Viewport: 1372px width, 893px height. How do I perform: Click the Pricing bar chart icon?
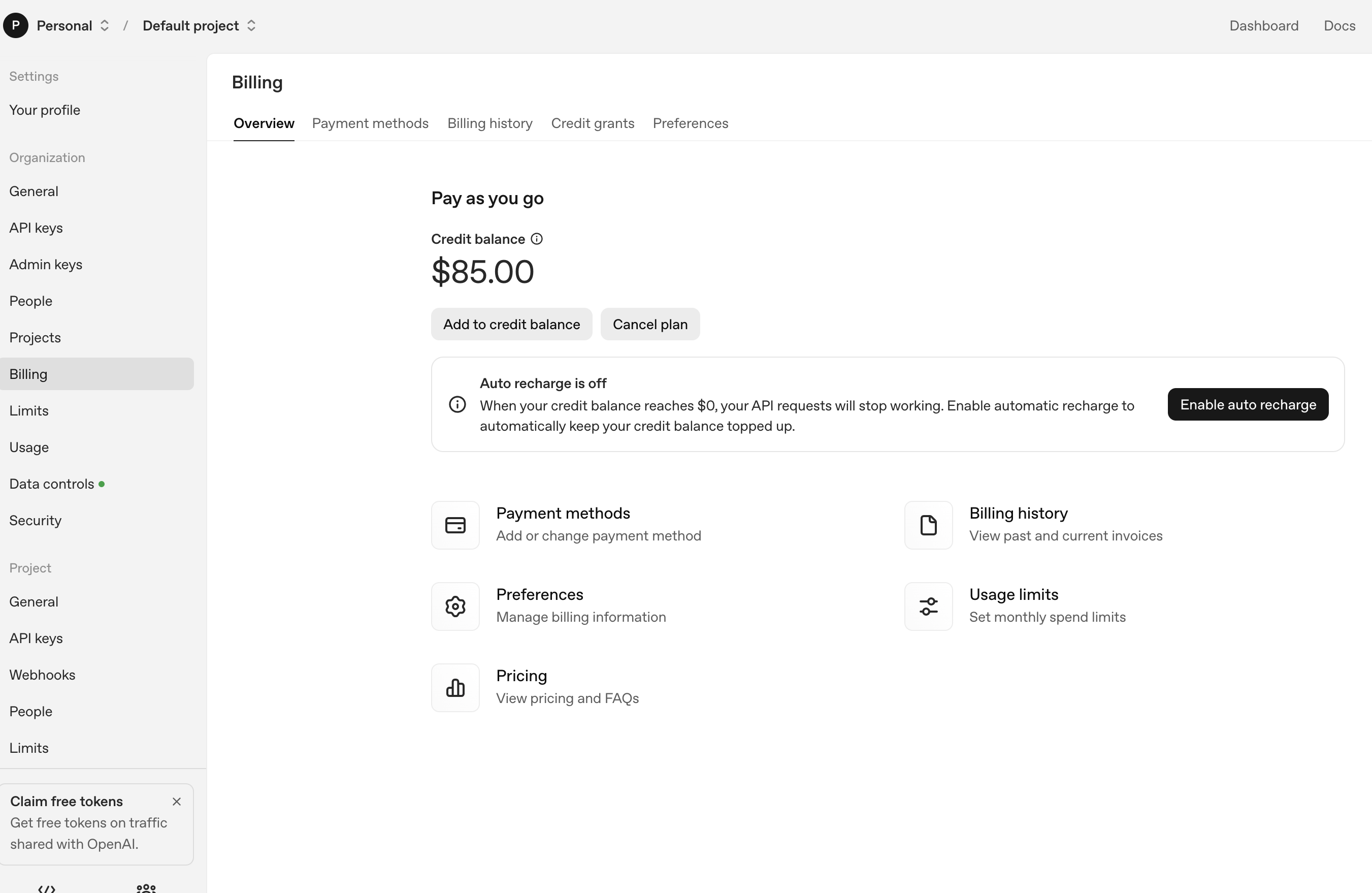point(455,688)
